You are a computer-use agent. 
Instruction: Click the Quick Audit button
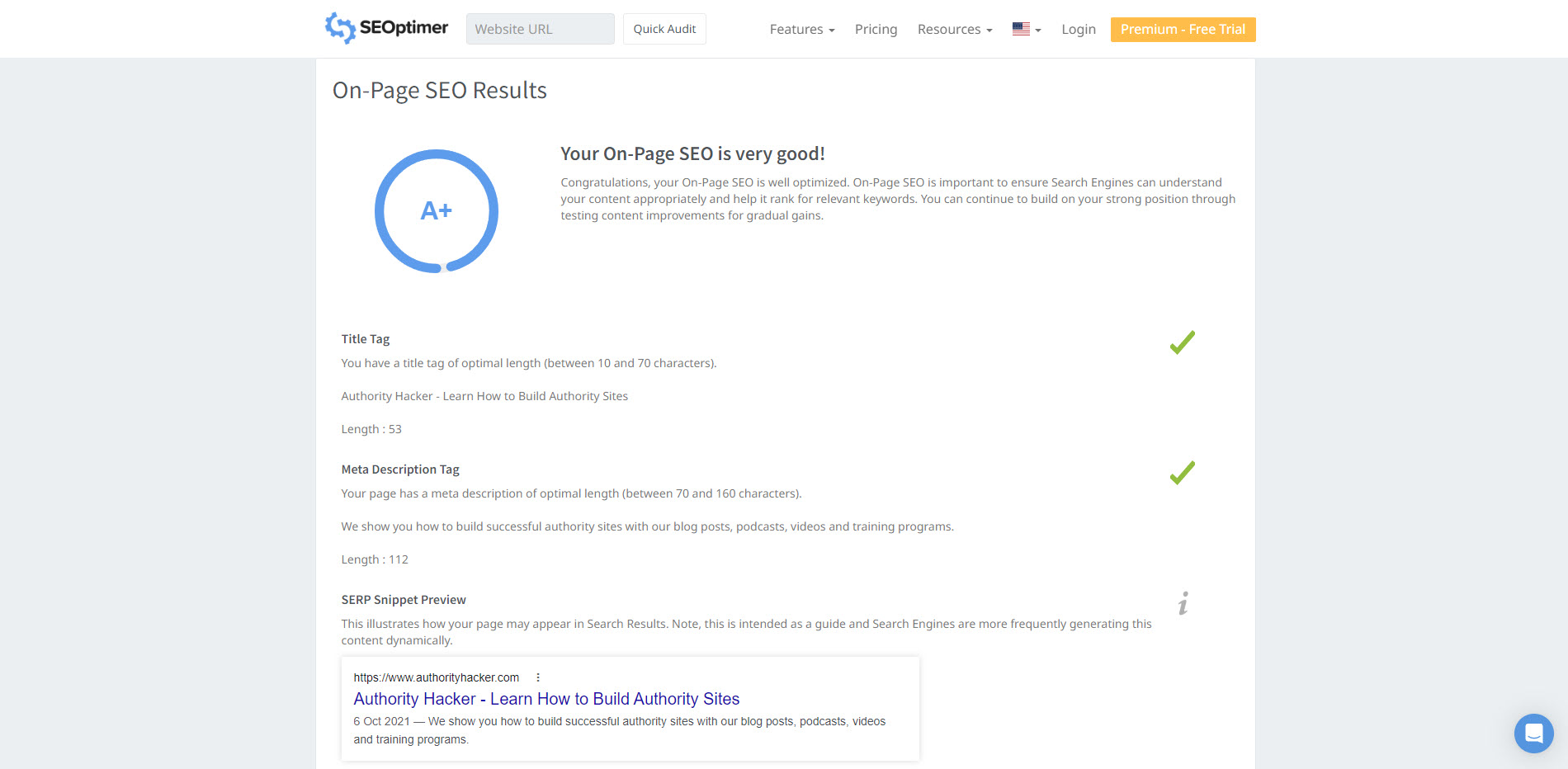click(664, 29)
